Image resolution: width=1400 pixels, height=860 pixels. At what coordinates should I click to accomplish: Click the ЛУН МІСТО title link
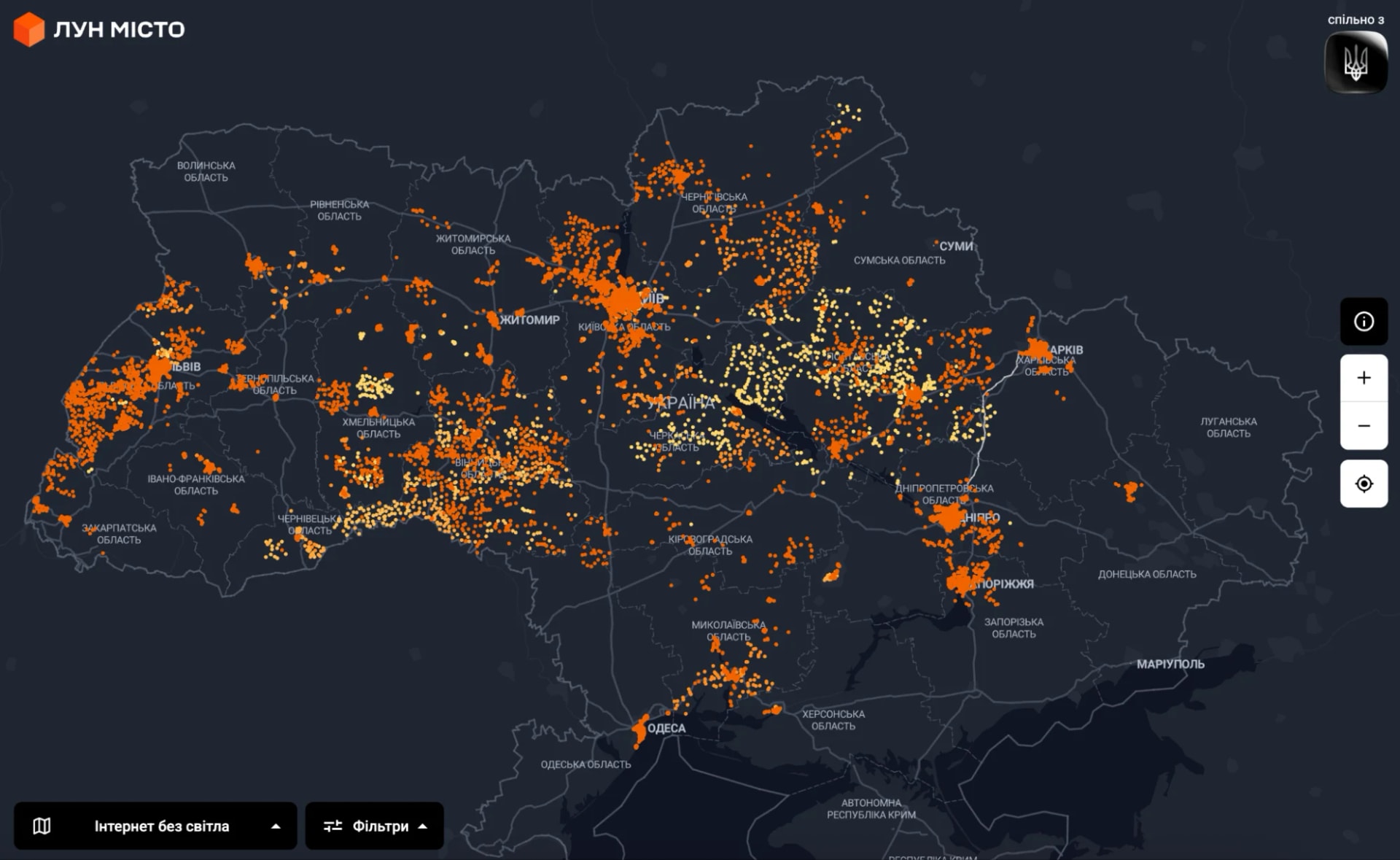click(x=119, y=29)
